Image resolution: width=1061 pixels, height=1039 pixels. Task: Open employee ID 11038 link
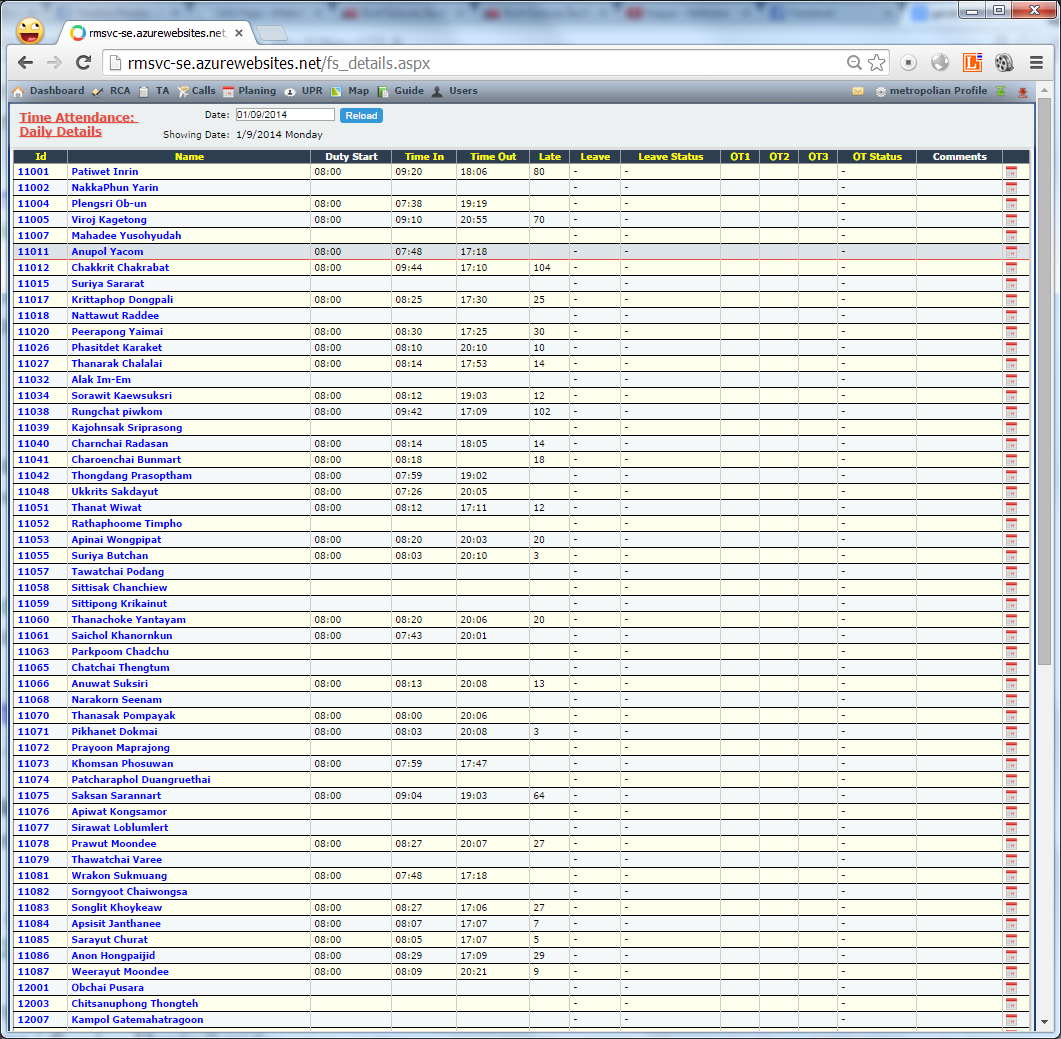33,412
